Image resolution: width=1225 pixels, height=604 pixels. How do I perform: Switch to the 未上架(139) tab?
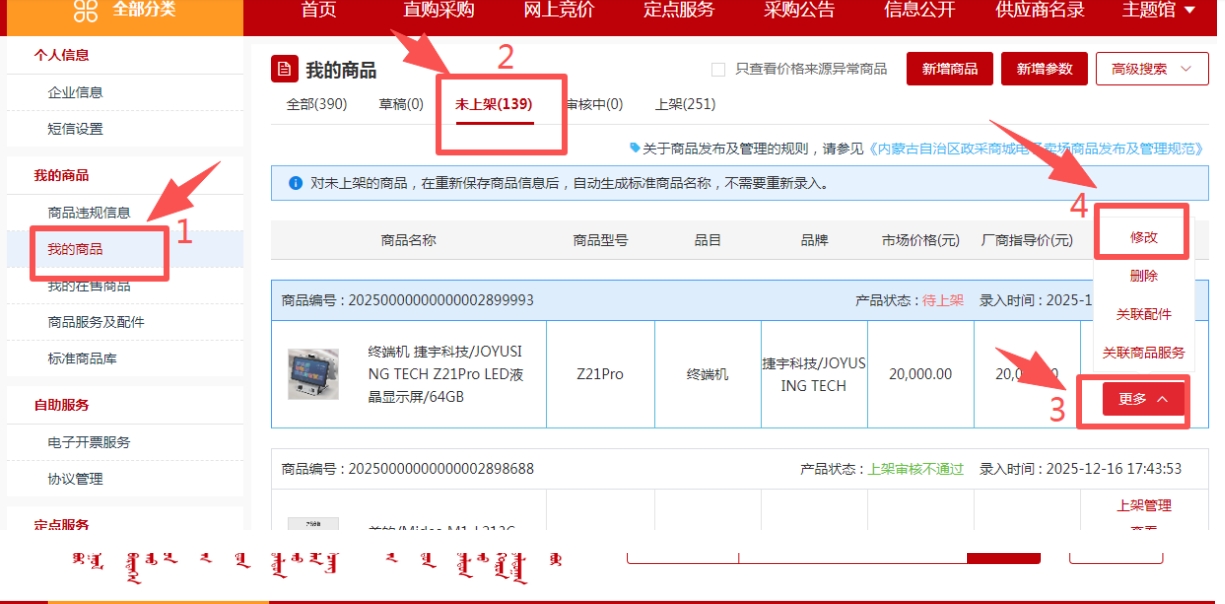[x=493, y=104]
